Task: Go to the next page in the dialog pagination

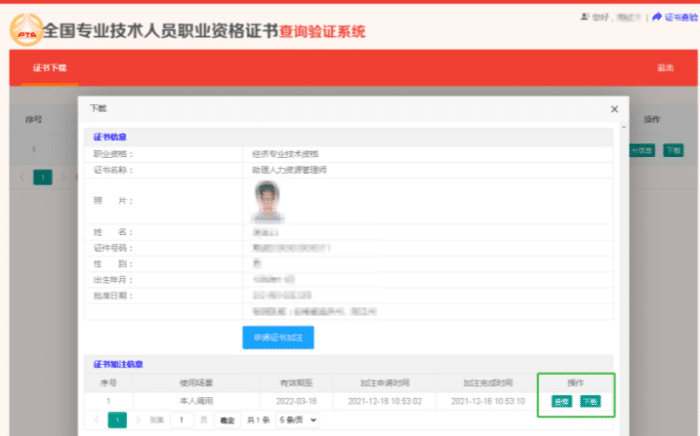Action: point(138,420)
